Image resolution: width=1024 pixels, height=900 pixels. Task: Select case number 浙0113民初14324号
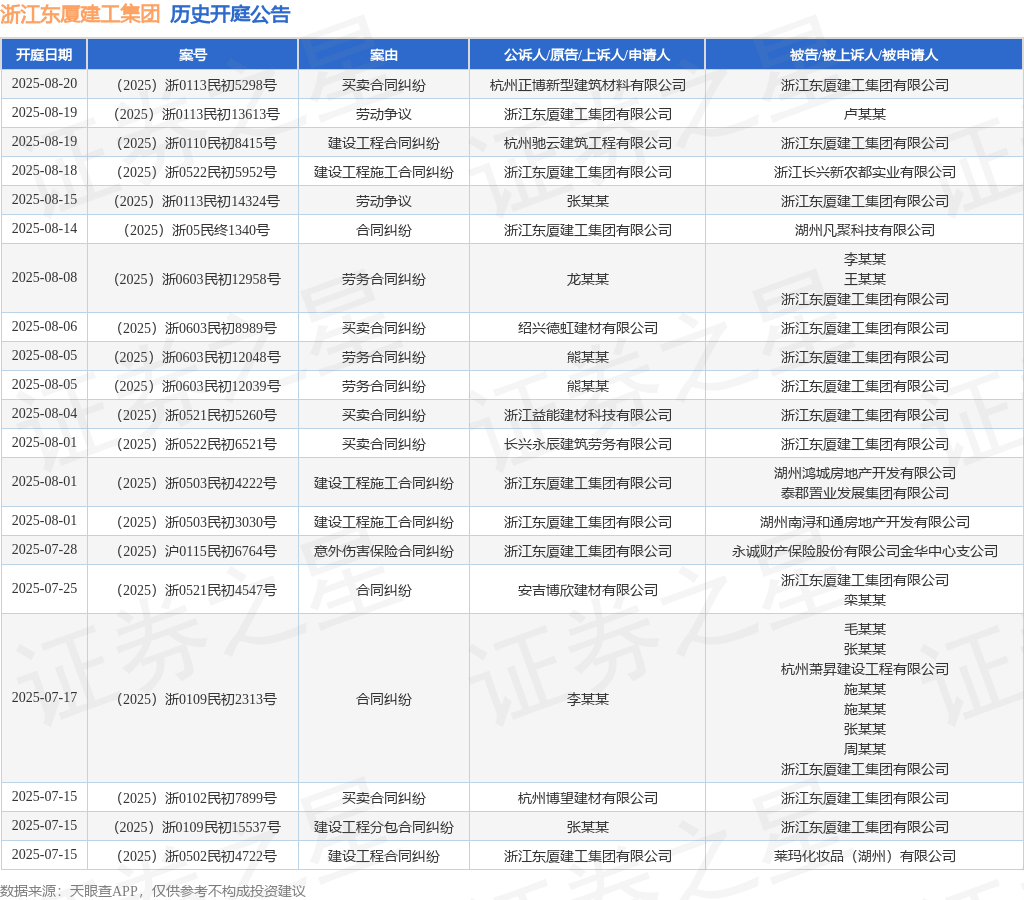[x=221, y=201]
